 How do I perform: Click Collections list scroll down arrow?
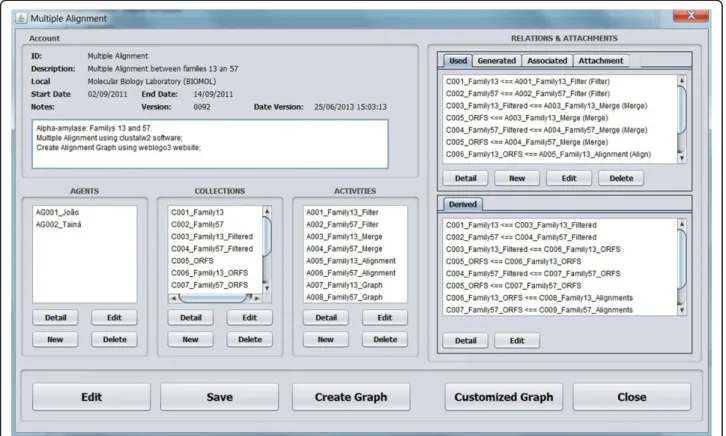pos(267,288)
